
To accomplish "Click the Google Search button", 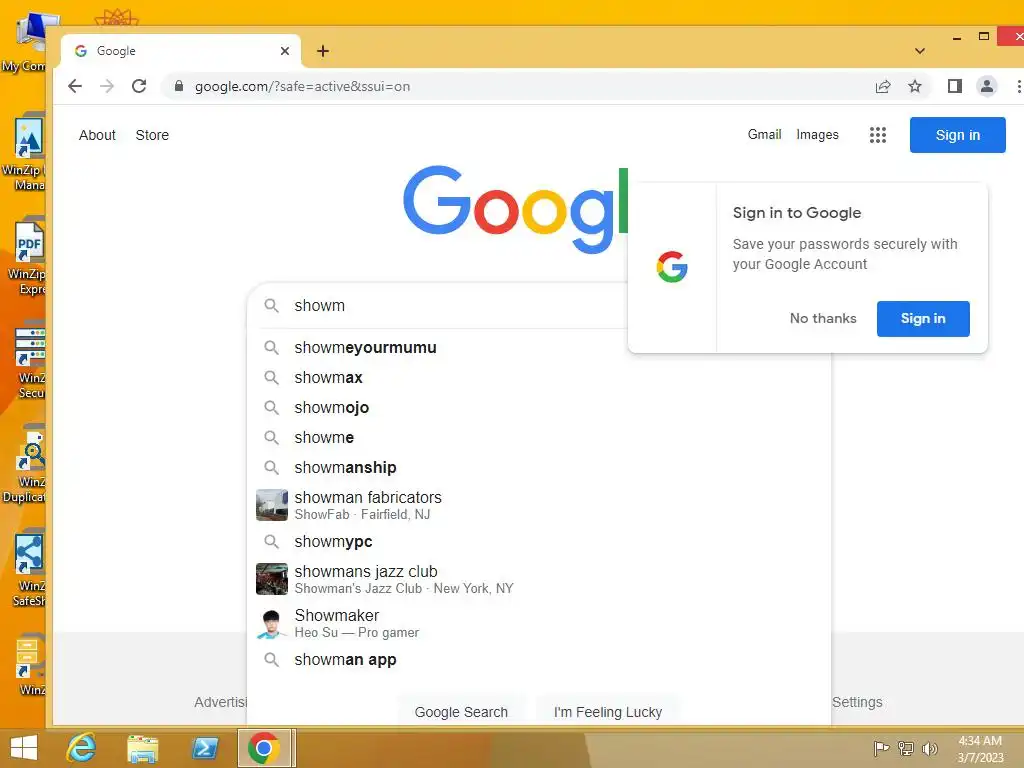I will tap(461, 712).
